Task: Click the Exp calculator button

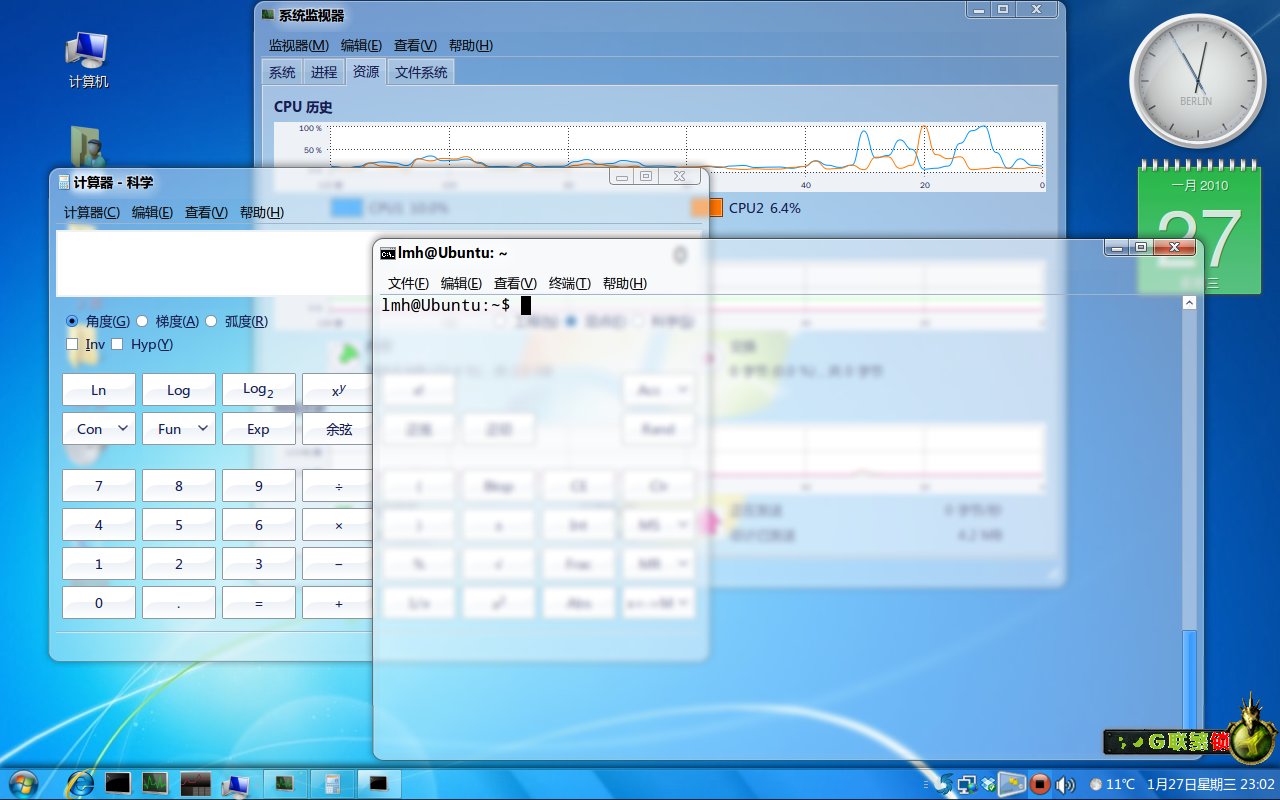Action: pos(259,429)
